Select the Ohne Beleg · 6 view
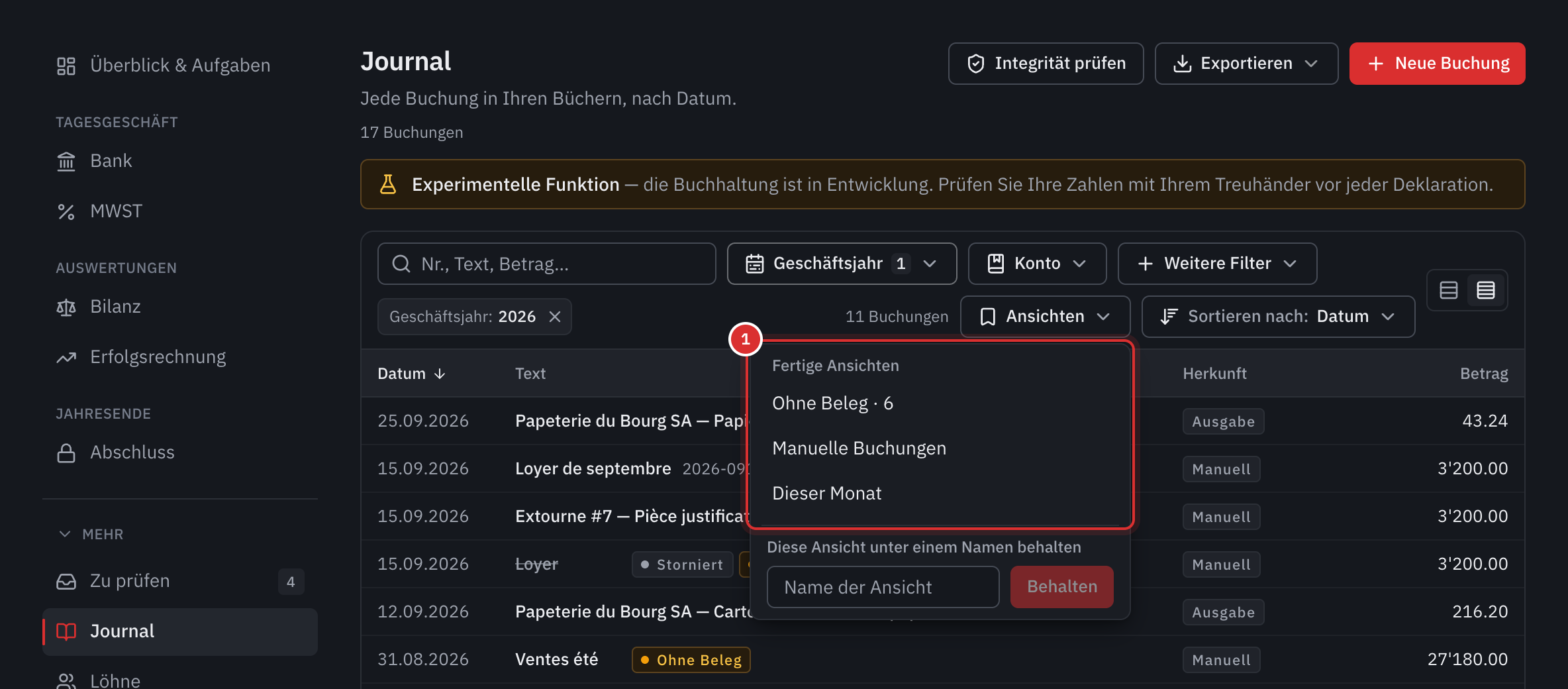Viewport: 1568px width, 689px height. 940,403
